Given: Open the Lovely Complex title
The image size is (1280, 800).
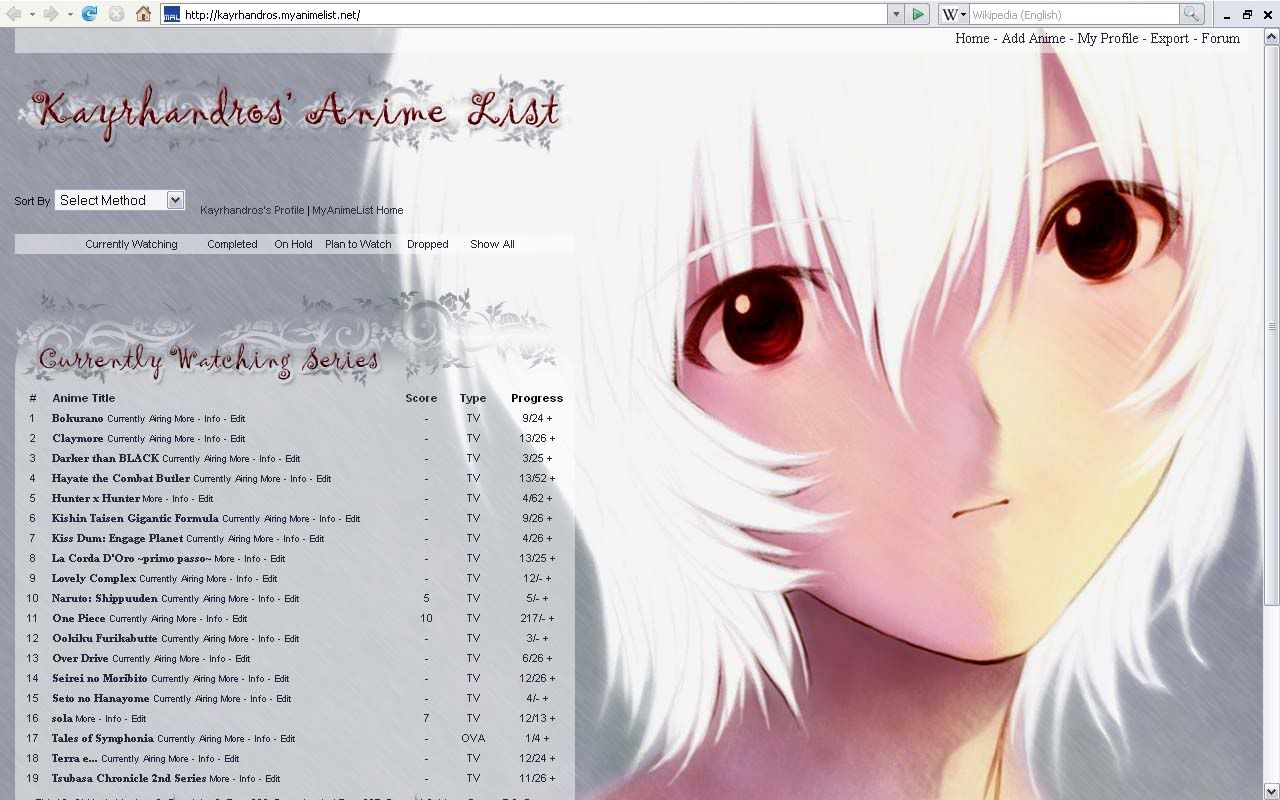Looking at the screenshot, I should [x=94, y=578].
